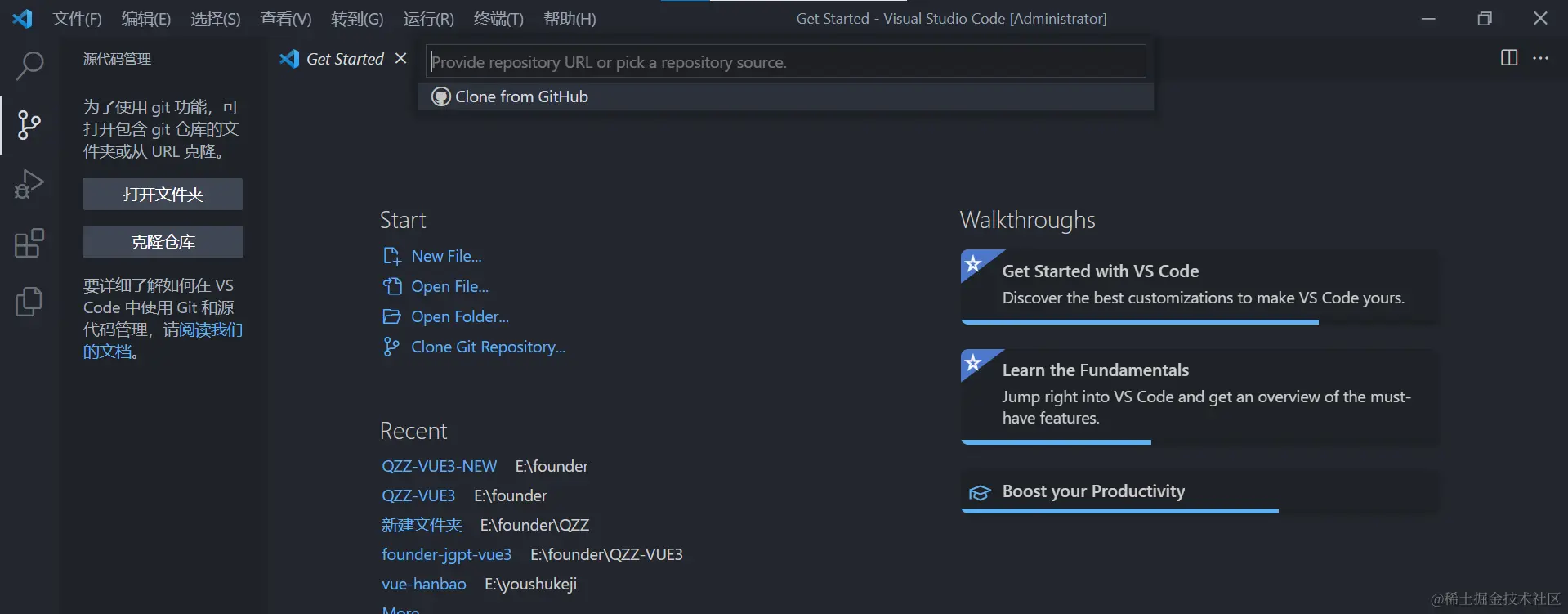The height and width of the screenshot is (614, 1568).
Task: Focus the repository URL input field
Action: [x=785, y=61]
